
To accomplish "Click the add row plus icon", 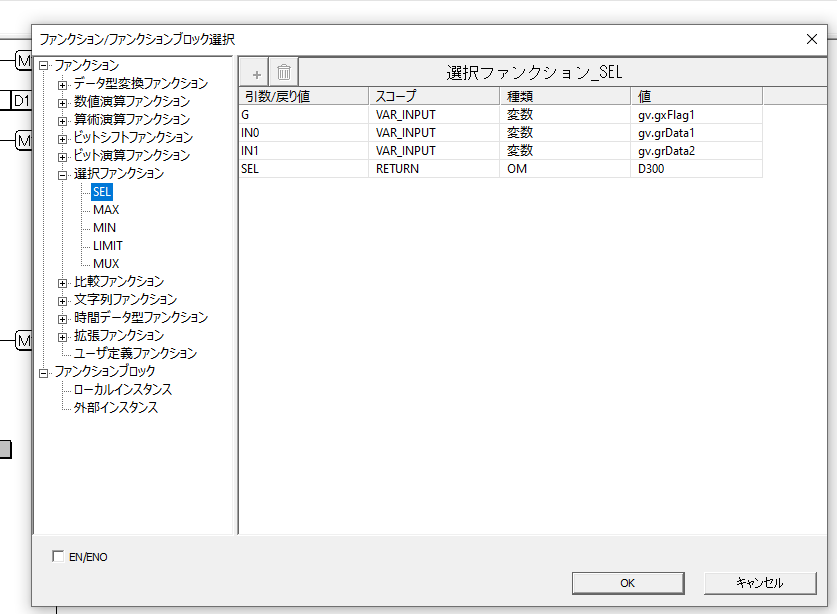I will (x=257, y=73).
